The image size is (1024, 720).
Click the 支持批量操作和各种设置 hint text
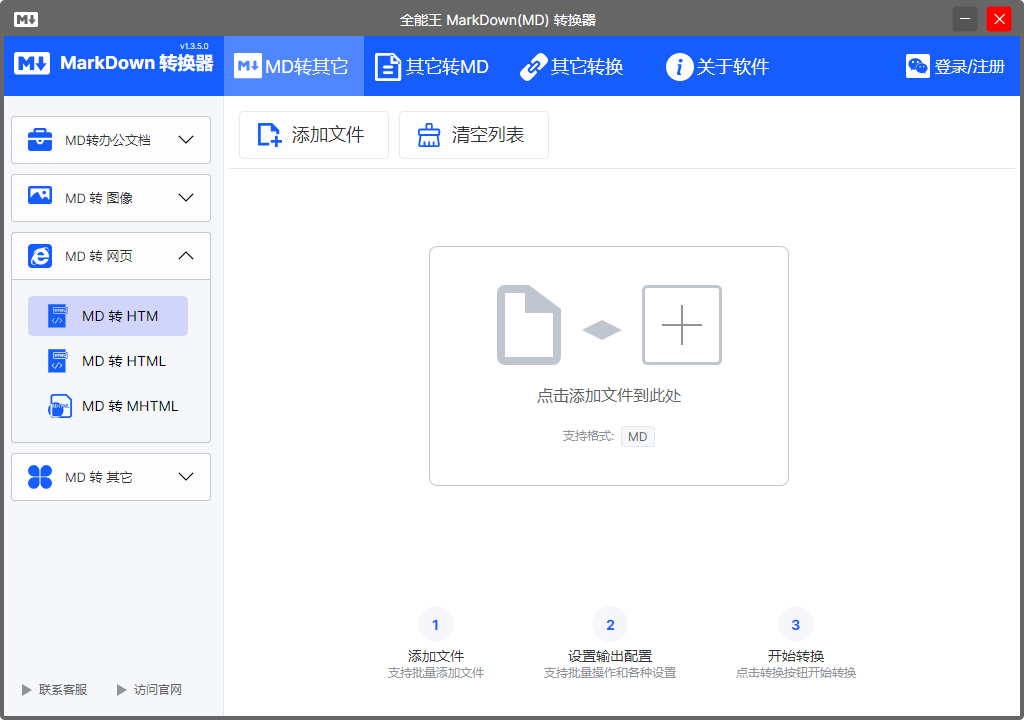tap(610, 673)
